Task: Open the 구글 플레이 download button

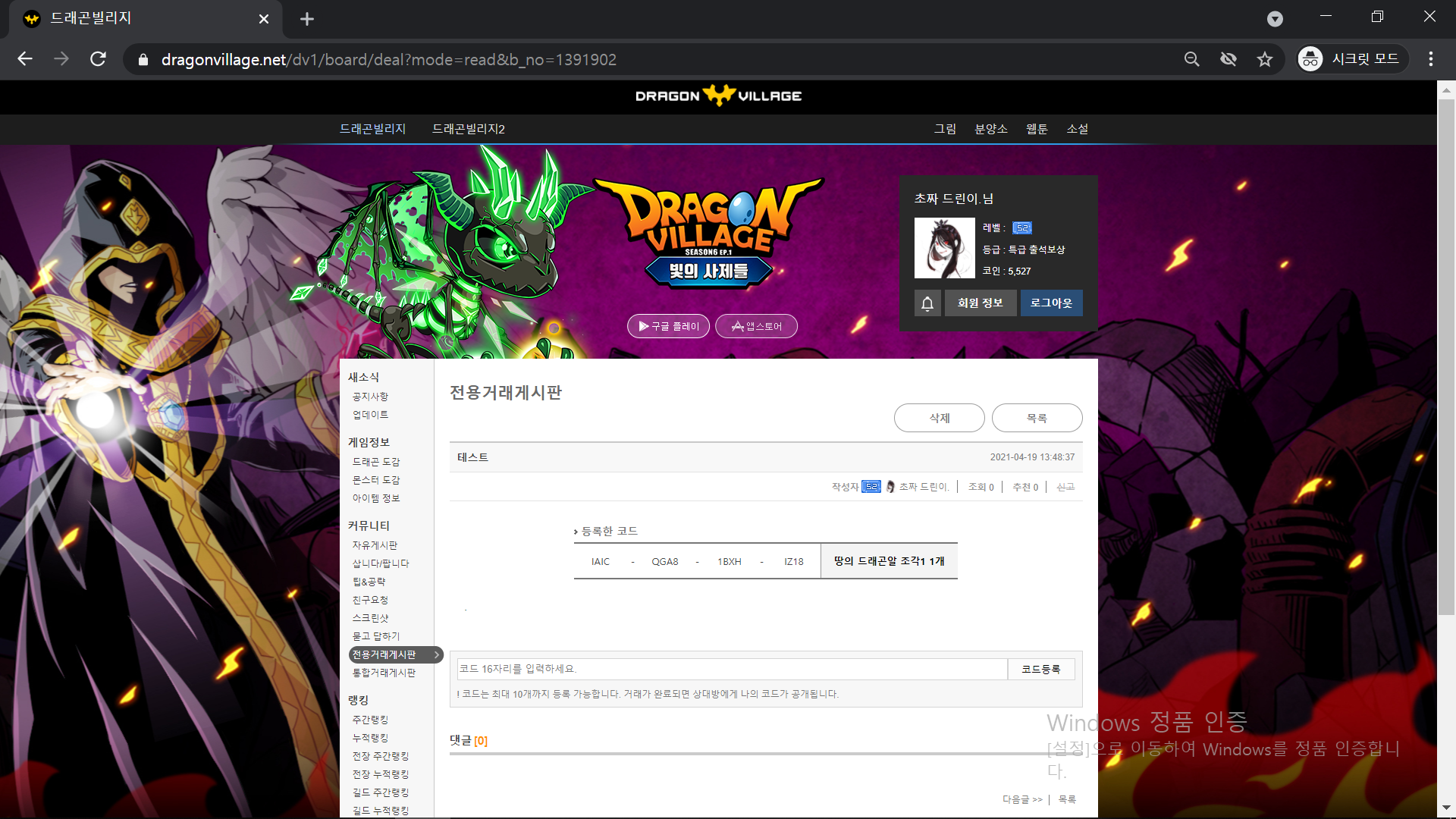Action: click(668, 326)
